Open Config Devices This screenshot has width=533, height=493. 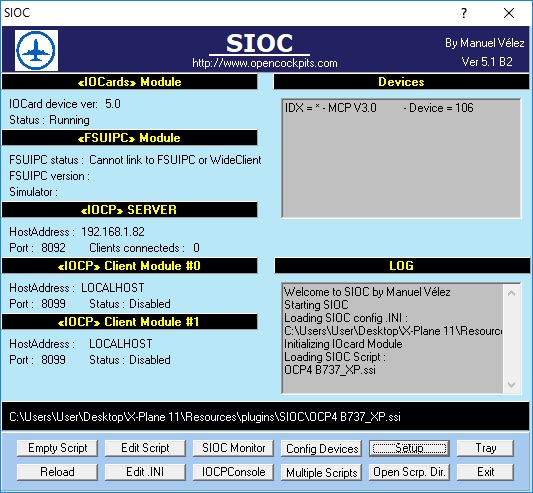click(x=322, y=448)
